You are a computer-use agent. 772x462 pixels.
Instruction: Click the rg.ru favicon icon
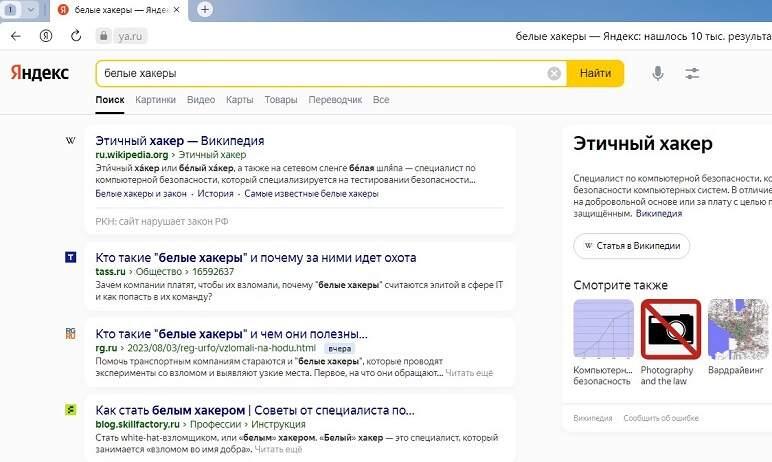[70, 333]
